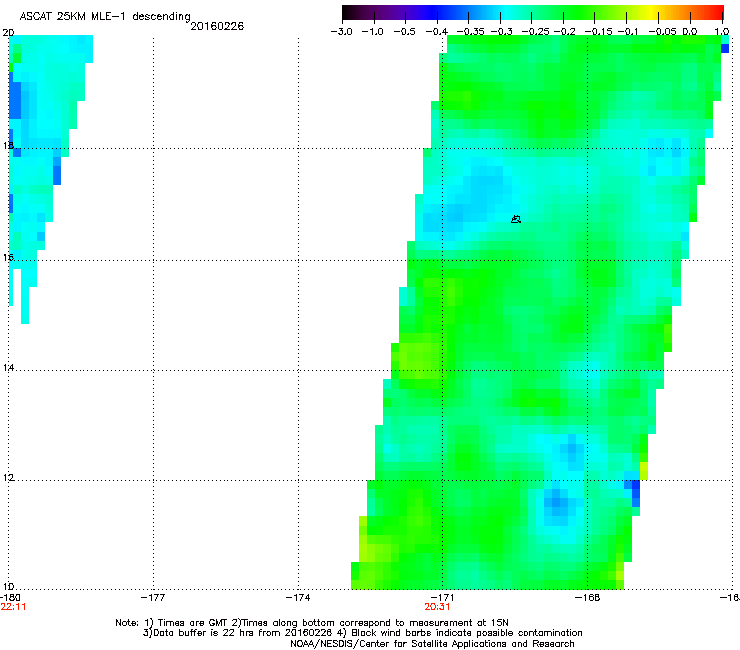740x650 pixels.
Task: Click the -0.3 color scale label
Action: tap(501, 32)
